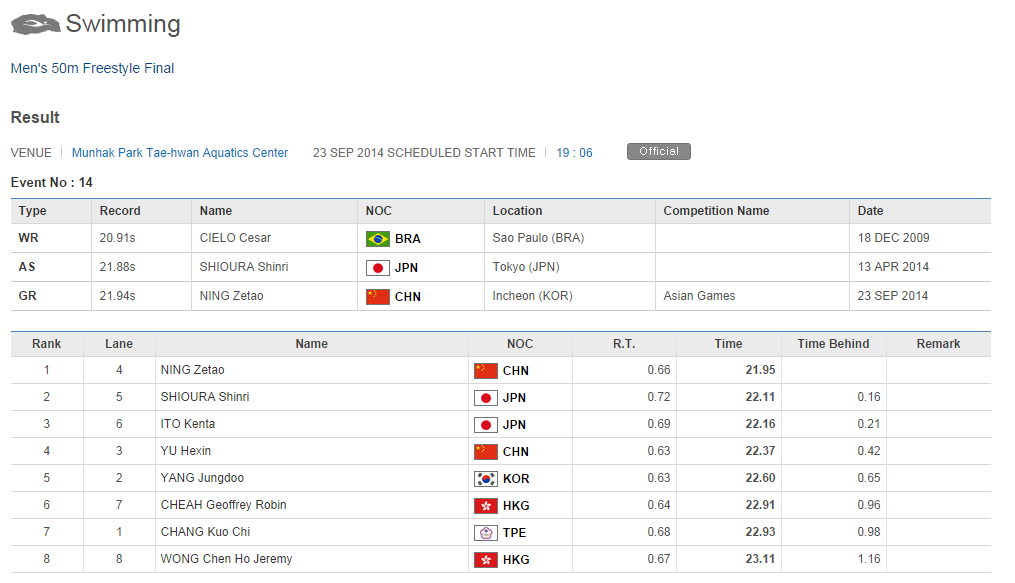The height and width of the screenshot is (583, 1015).
Task: Click Korea flag in YANG Jungdoo's row
Action: pos(485,479)
